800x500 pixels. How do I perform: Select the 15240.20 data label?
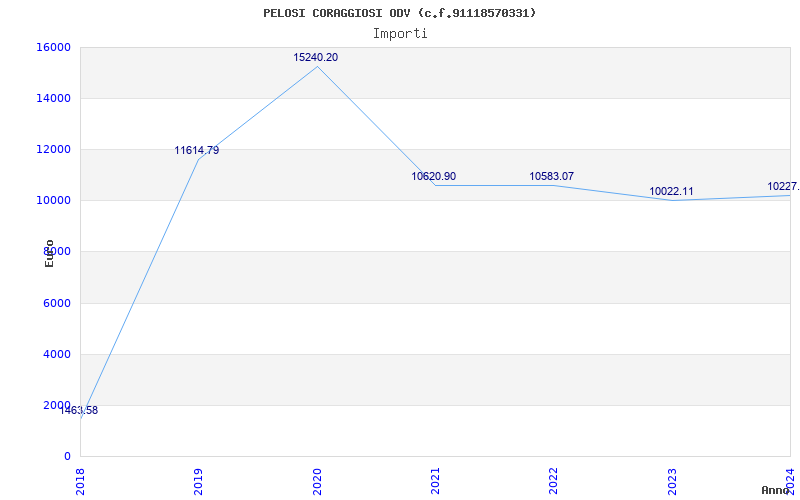pyautogui.click(x=315, y=58)
